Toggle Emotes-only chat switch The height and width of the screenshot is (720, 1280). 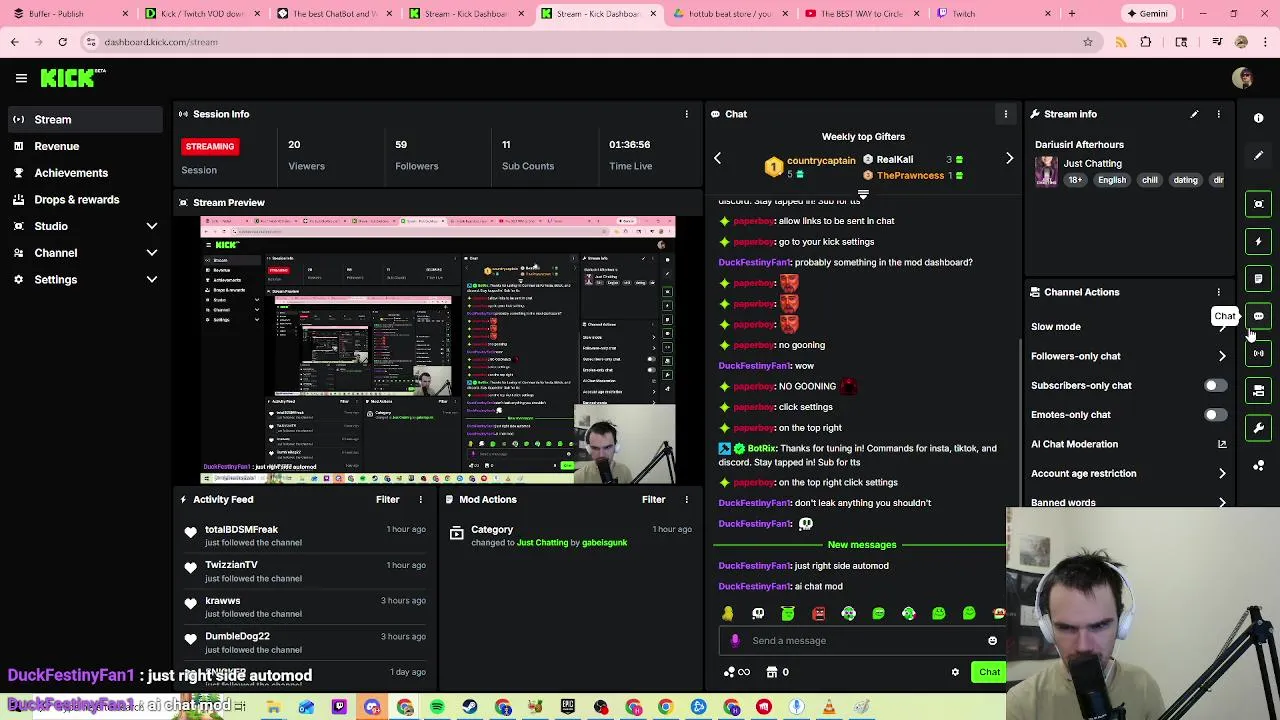(x=1214, y=414)
